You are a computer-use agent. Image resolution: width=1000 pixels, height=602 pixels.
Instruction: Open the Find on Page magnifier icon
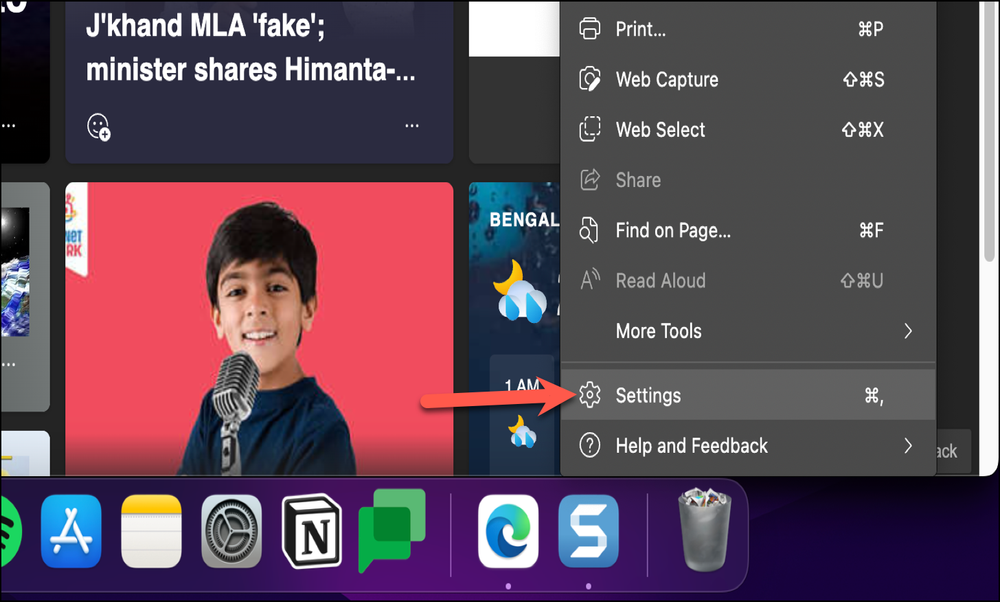(x=590, y=230)
